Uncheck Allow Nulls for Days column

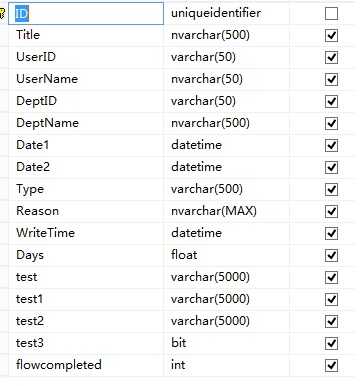point(331,256)
